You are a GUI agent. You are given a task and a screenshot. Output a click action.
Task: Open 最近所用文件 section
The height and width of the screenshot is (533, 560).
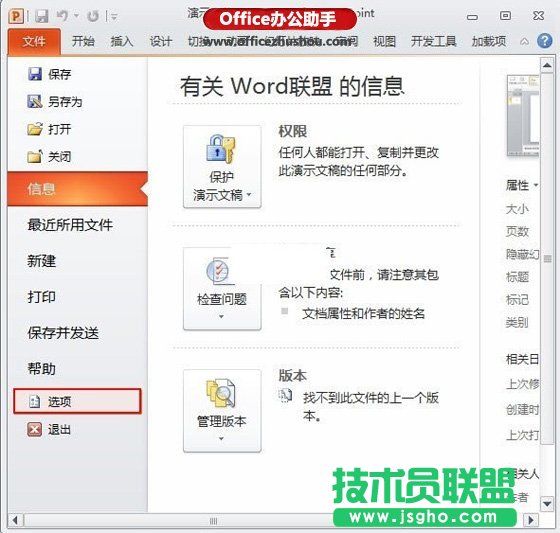70,225
